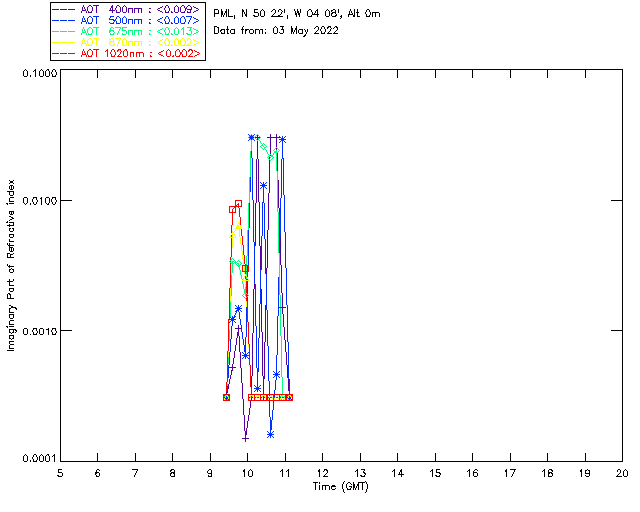Click the 'Time (GMT)' x-axis title
Image resolution: width=640 pixels, height=512 pixels.
341,486
